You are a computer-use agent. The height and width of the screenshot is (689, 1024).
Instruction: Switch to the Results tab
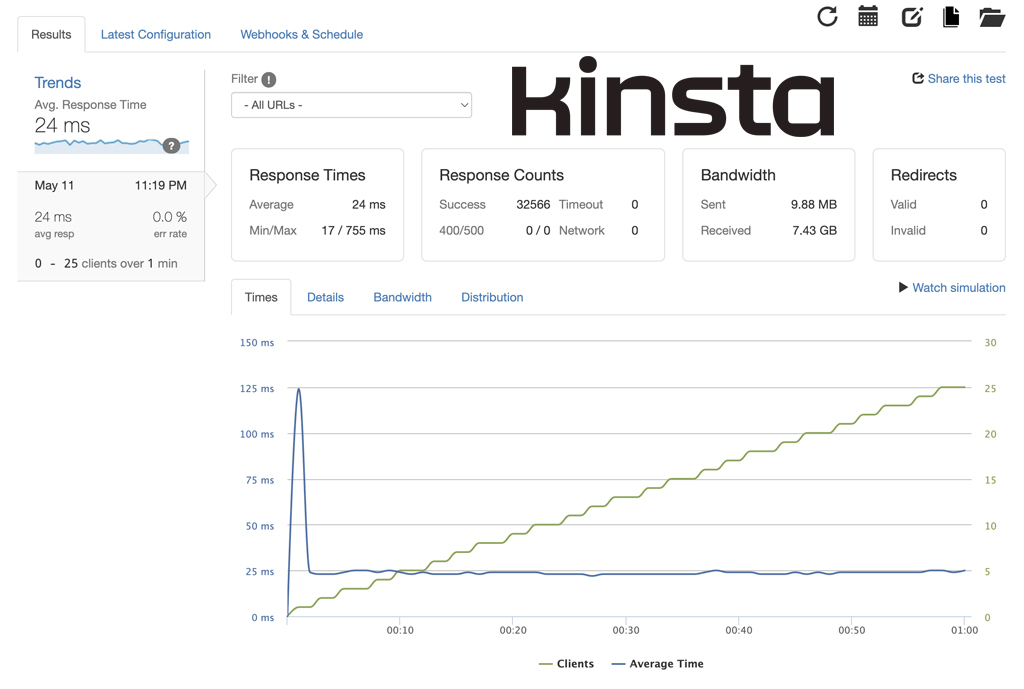click(x=51, y=35)
